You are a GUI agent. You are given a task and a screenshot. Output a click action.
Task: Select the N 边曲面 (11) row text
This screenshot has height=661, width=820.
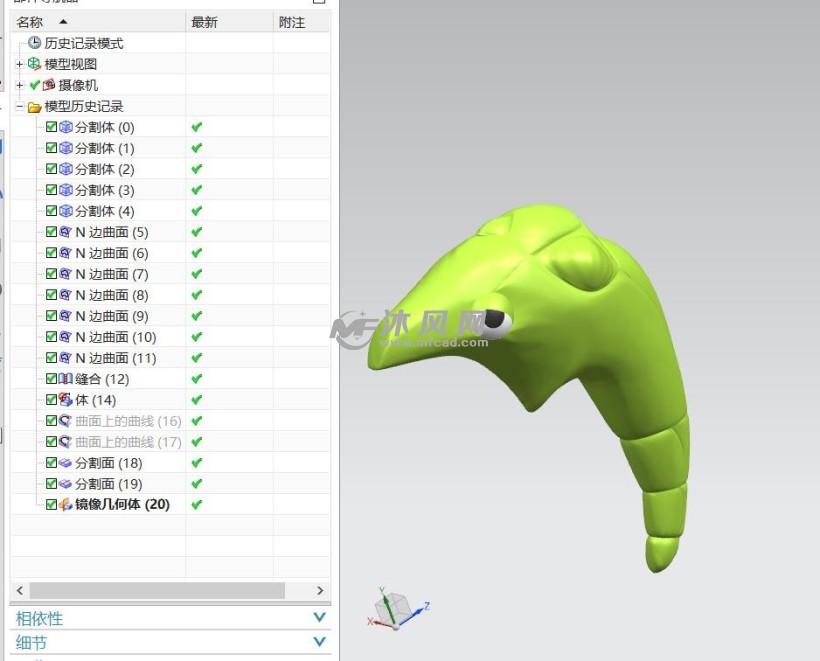tap(116, 358)
